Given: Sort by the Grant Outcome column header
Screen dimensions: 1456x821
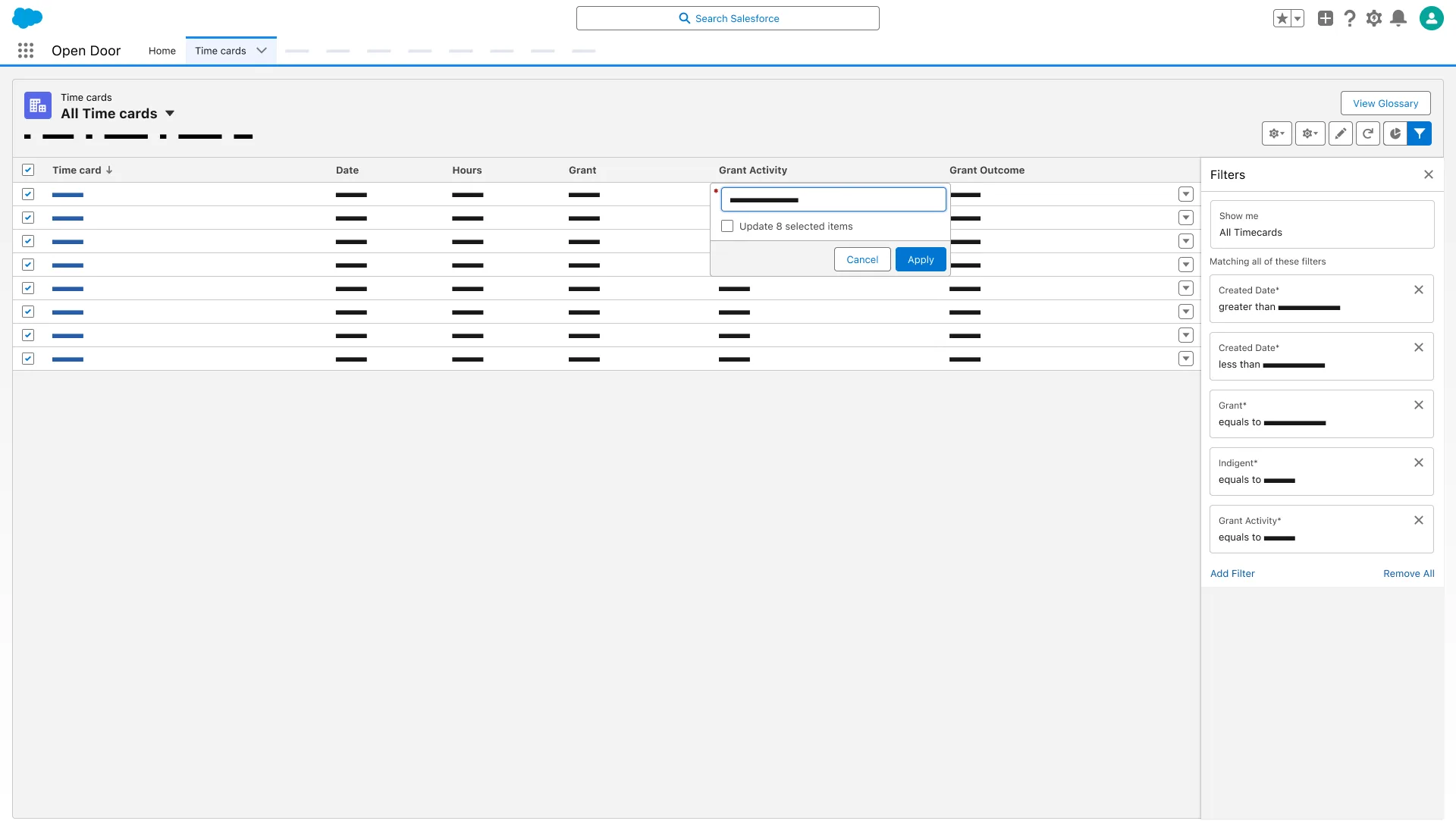Looking at the screenshot, I should pyautogui.click(x=987, y=170).
